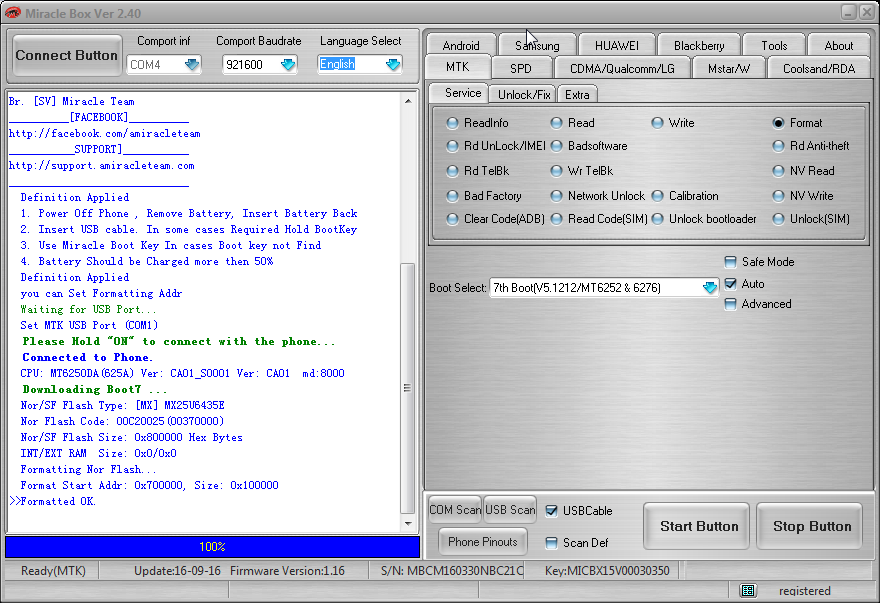The width and height of the screenshot is (880, 603).
Task: Open the About tab
Action: (838, 45)
